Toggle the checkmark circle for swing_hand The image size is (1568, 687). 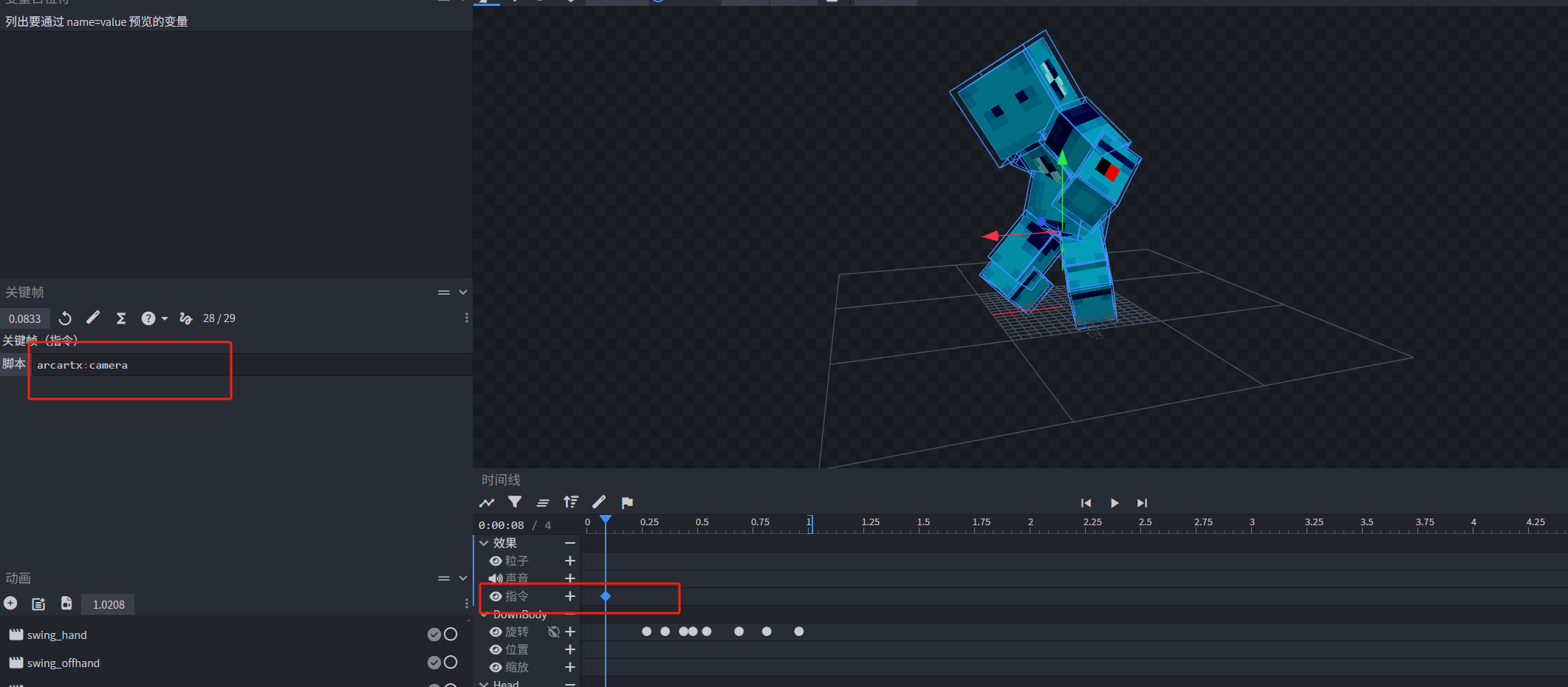(434, 635)
